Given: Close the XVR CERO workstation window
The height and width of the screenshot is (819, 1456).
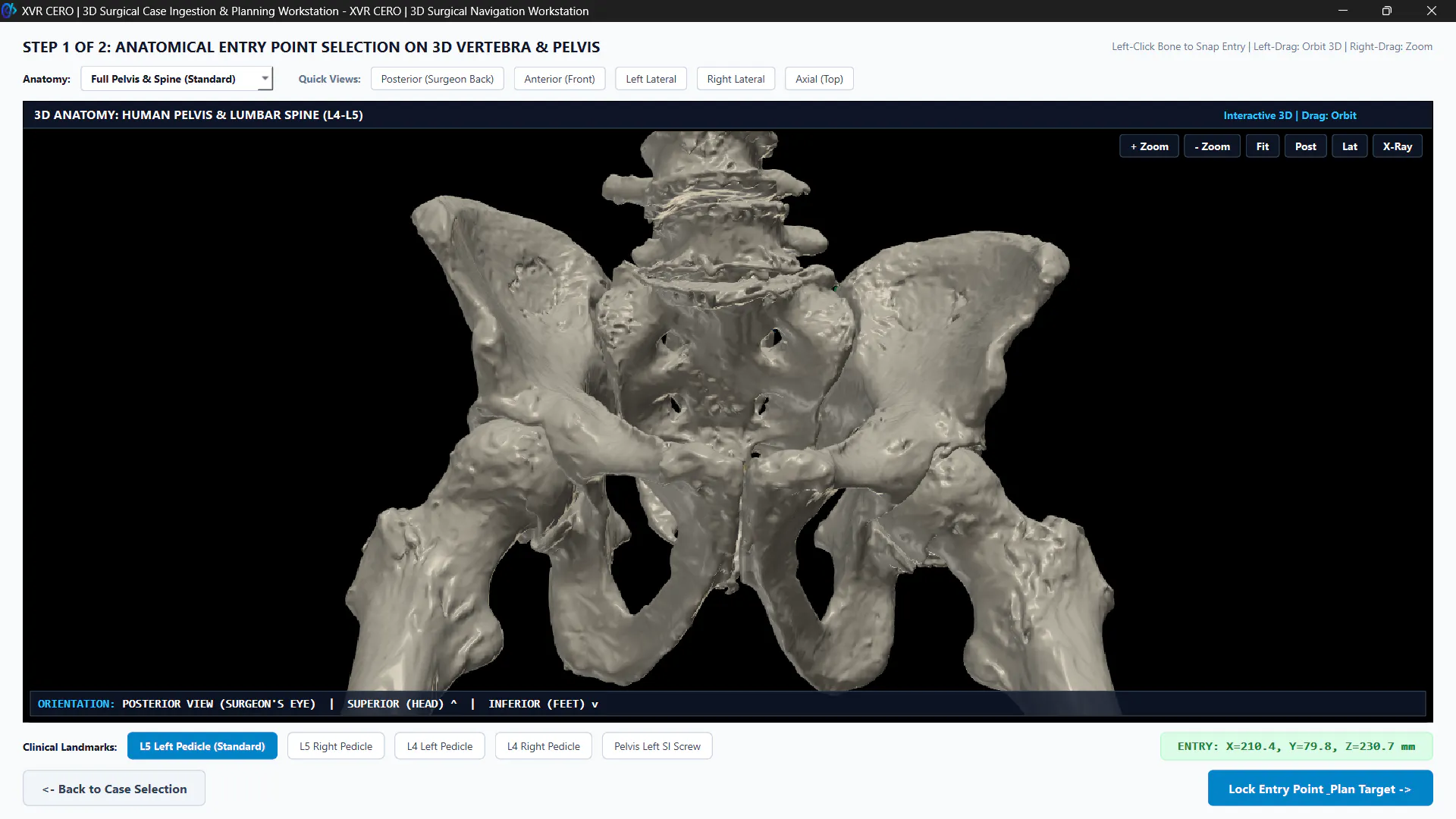Looking at the screenshot, I should tap(1432, 11).
